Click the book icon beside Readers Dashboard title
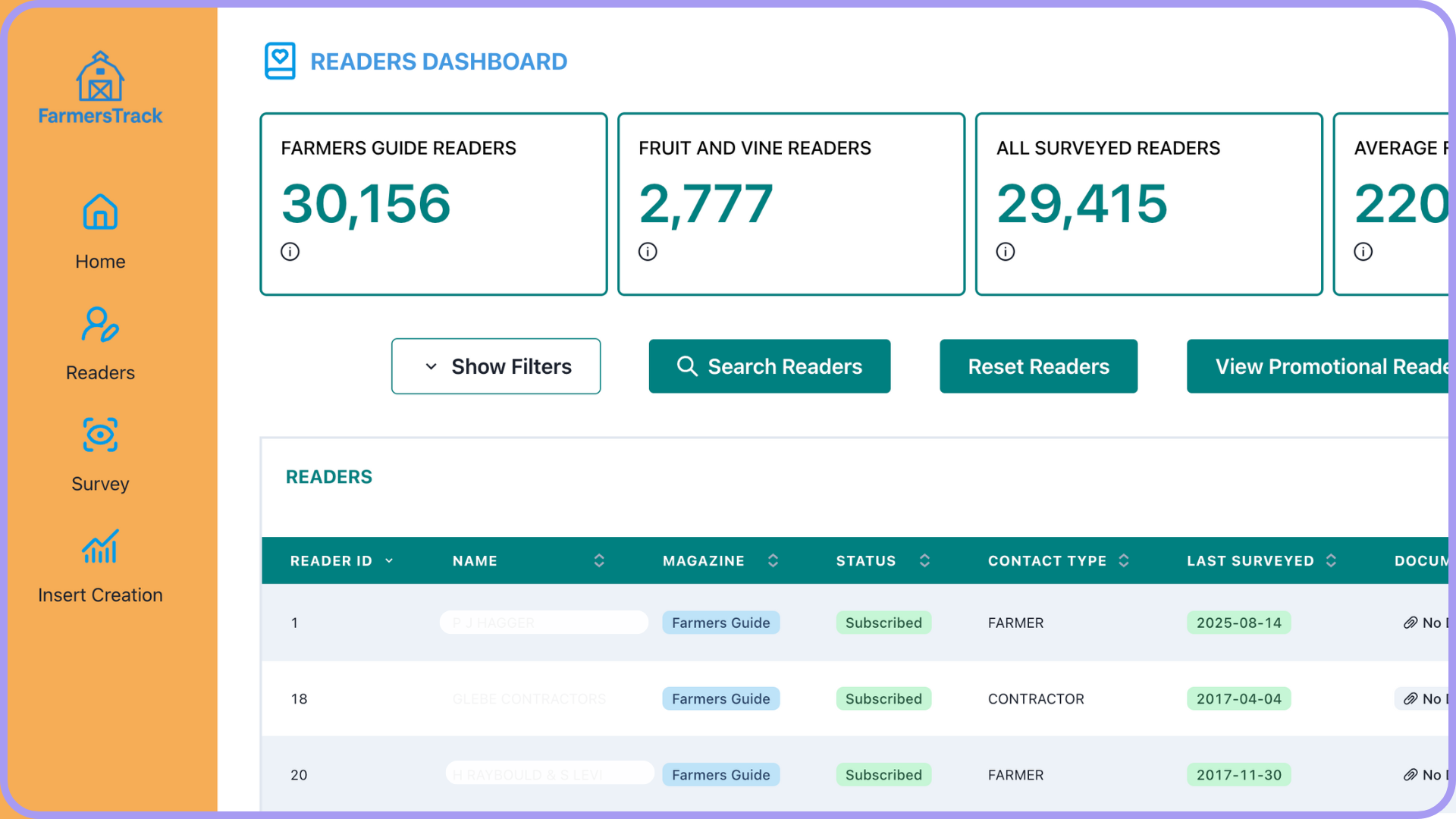The height and width of the screenshot is (819, 1456). coord(280,61)
